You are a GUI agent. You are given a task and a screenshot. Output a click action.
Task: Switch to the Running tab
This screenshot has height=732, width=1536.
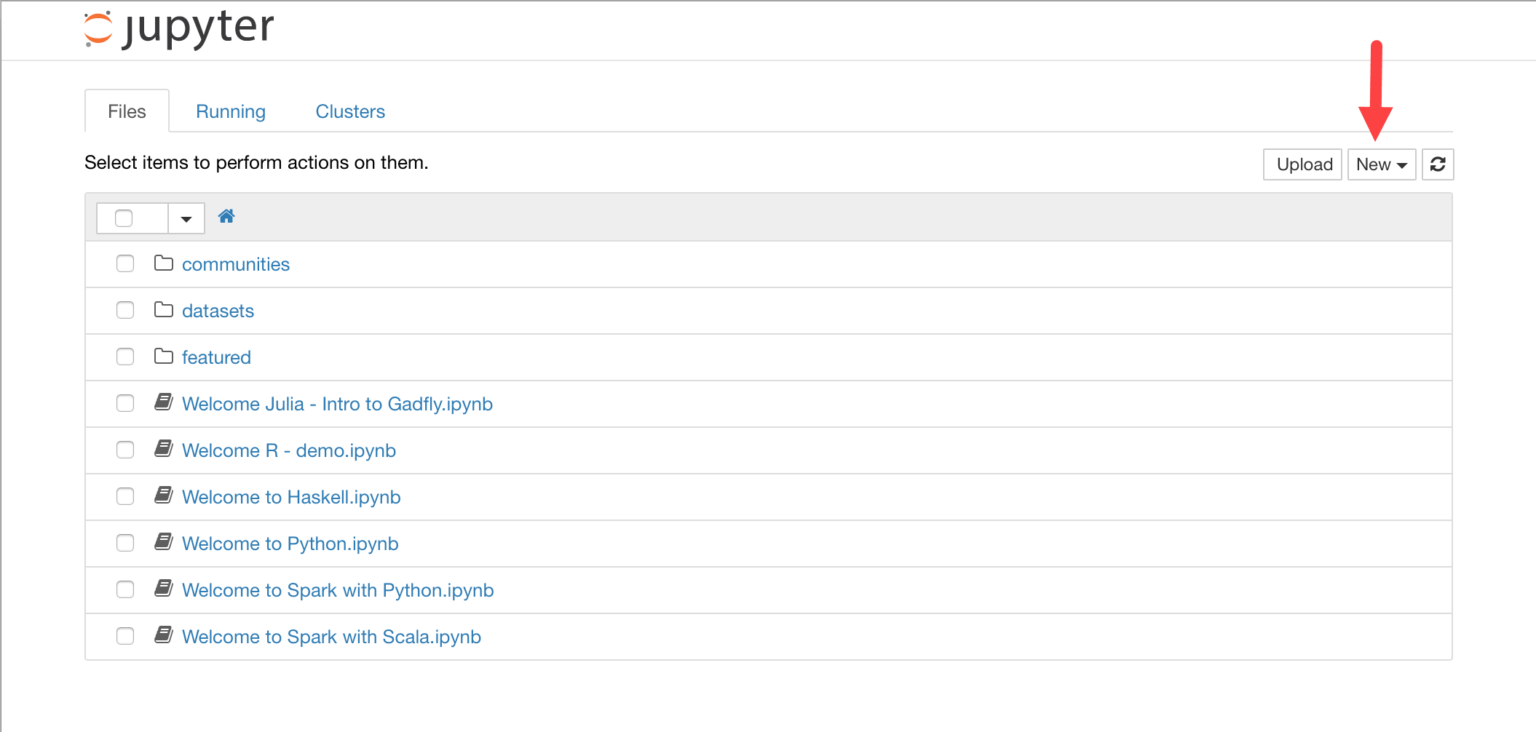[231, 111]
